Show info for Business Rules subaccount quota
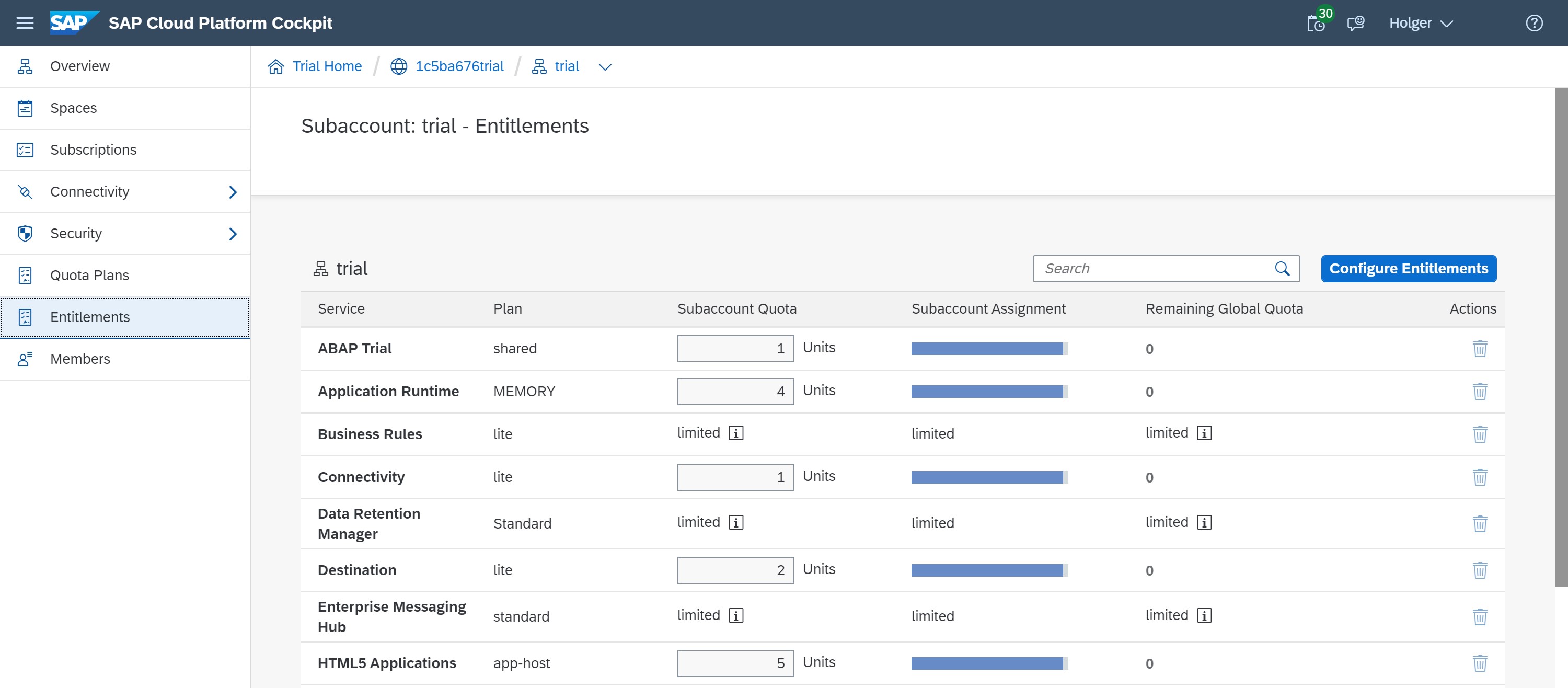Image resolution: width=1568 pixels, height=688 pixels. [736, 433]
